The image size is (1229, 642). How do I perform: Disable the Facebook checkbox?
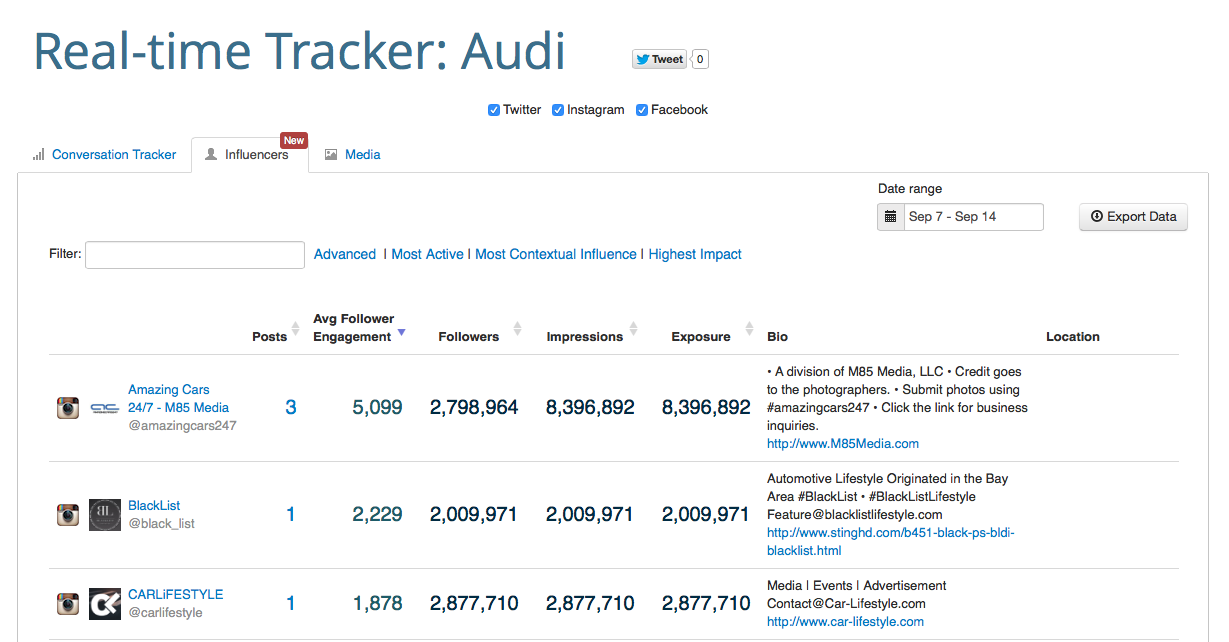click(x=642, y=110)
